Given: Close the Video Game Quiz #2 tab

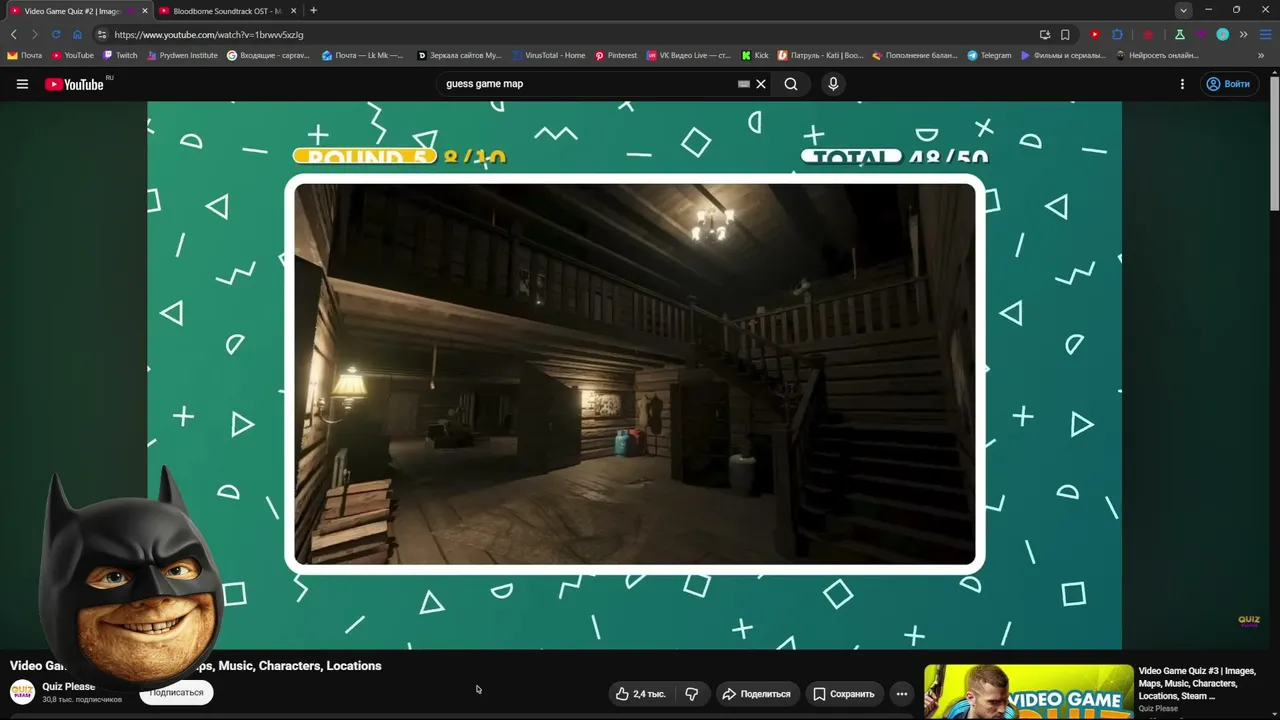Looking at the screenshot, I should (x=145, y=11).
